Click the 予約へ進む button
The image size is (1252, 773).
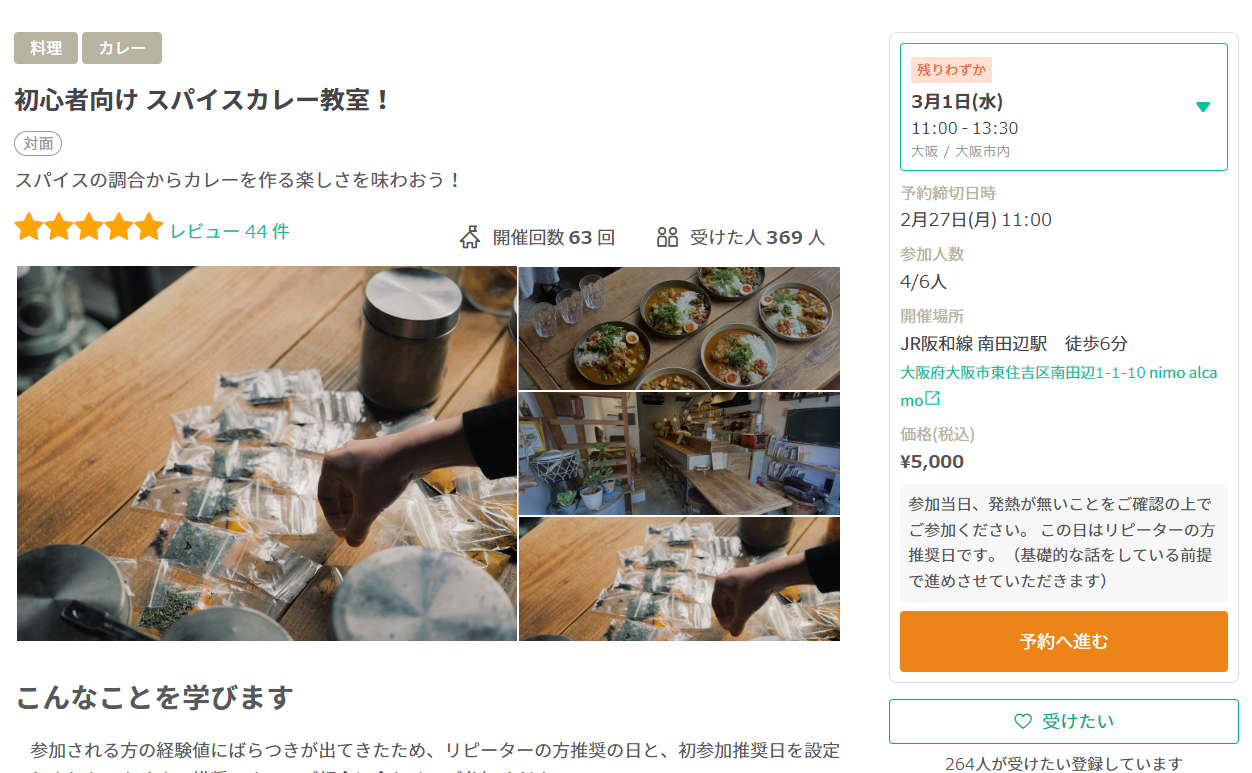pyautogui.click(x=1064, y=641)
